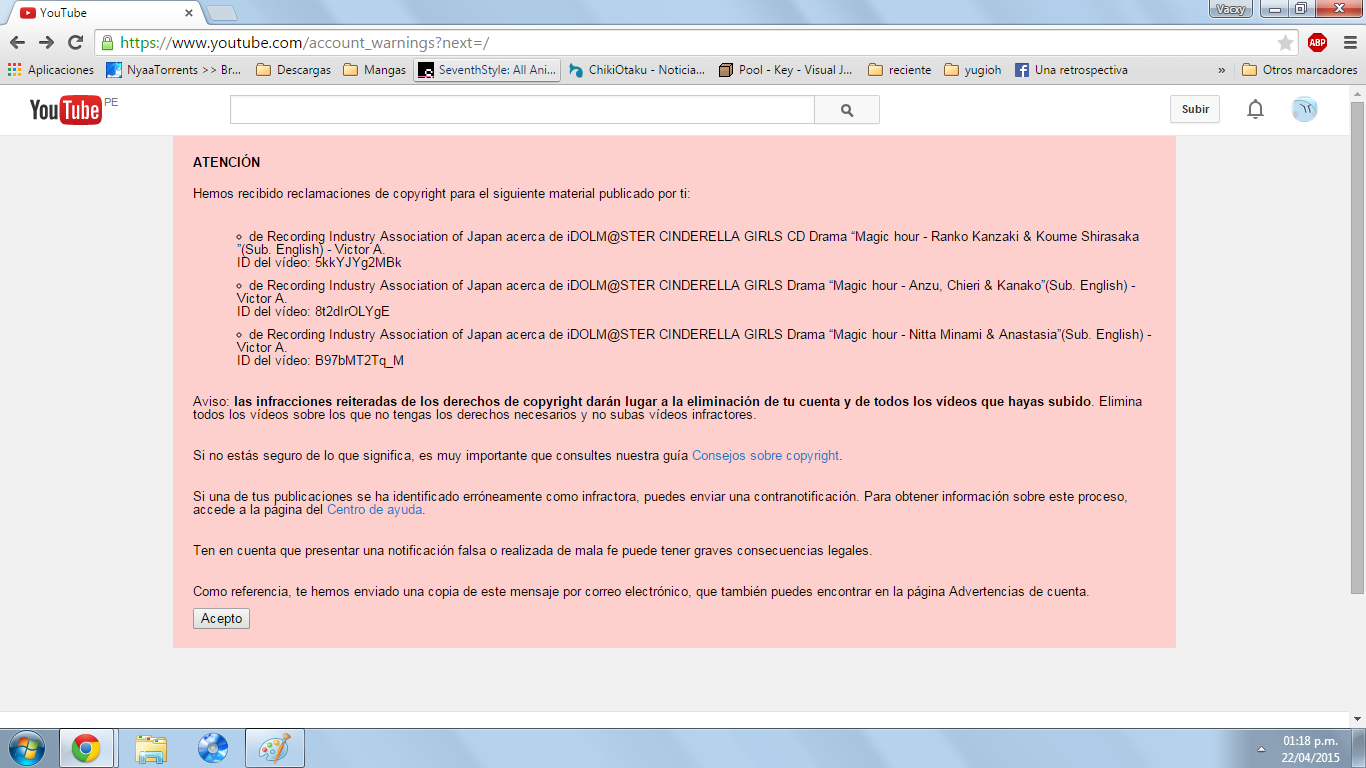Open YouTube notifications bell
This screenshot has height=768, width=1366.
pyautogui.click(x=1255, y=110)
